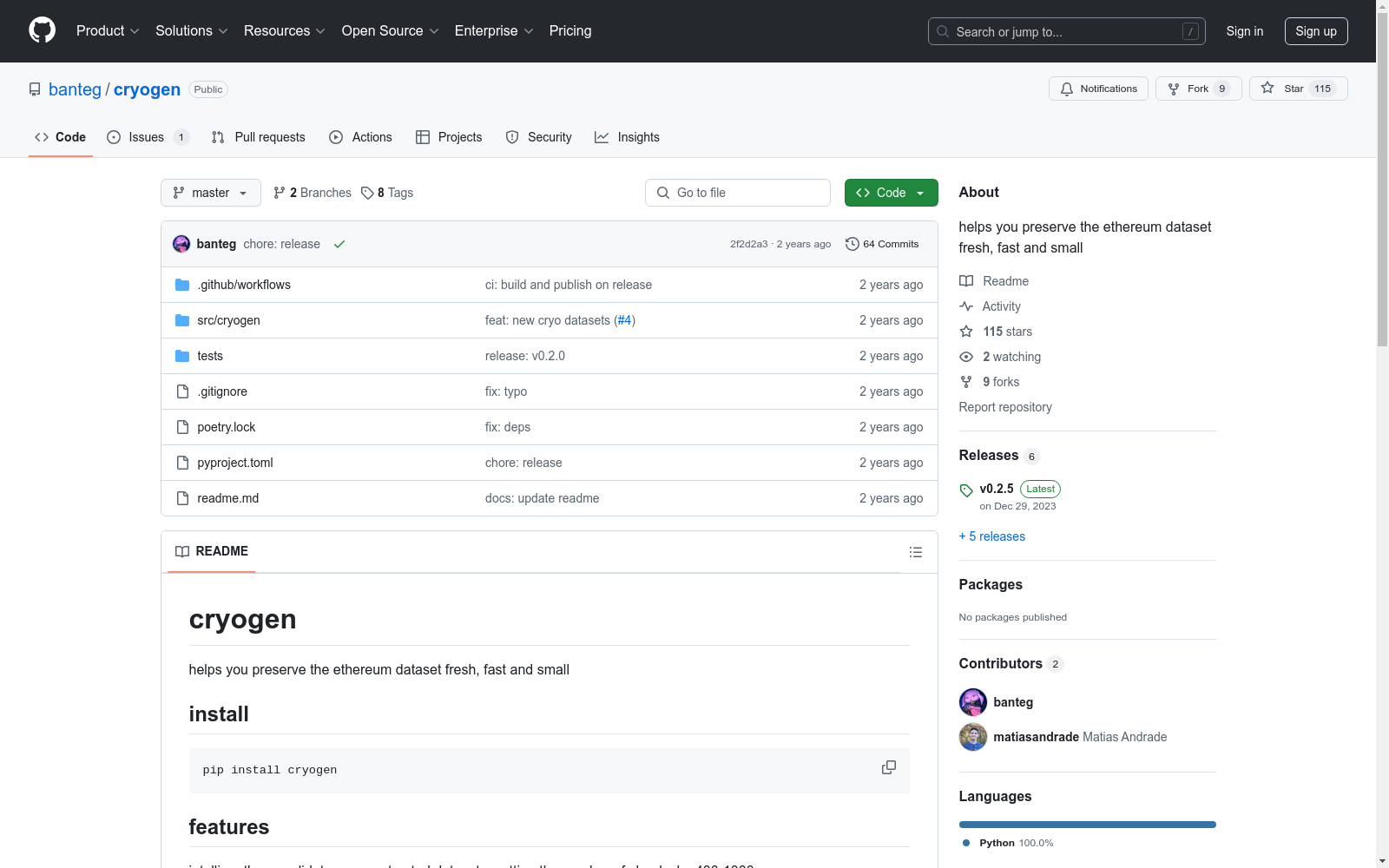The image size is (1389, 868).
Task: Click the + 5 releases link
Action: click(x=992, y=536)
